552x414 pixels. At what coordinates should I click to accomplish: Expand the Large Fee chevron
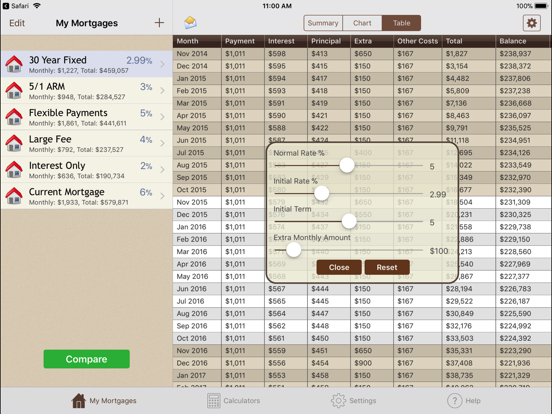162,143
